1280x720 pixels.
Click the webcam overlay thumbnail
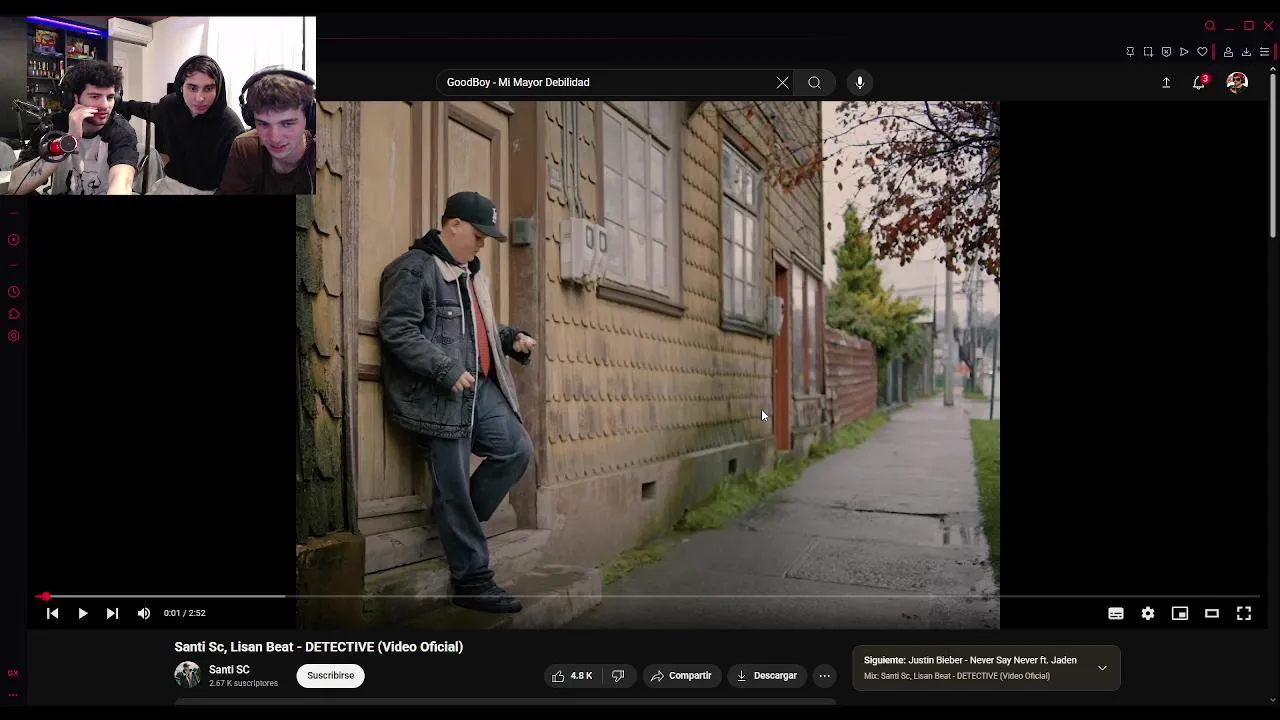pos(157,105)
